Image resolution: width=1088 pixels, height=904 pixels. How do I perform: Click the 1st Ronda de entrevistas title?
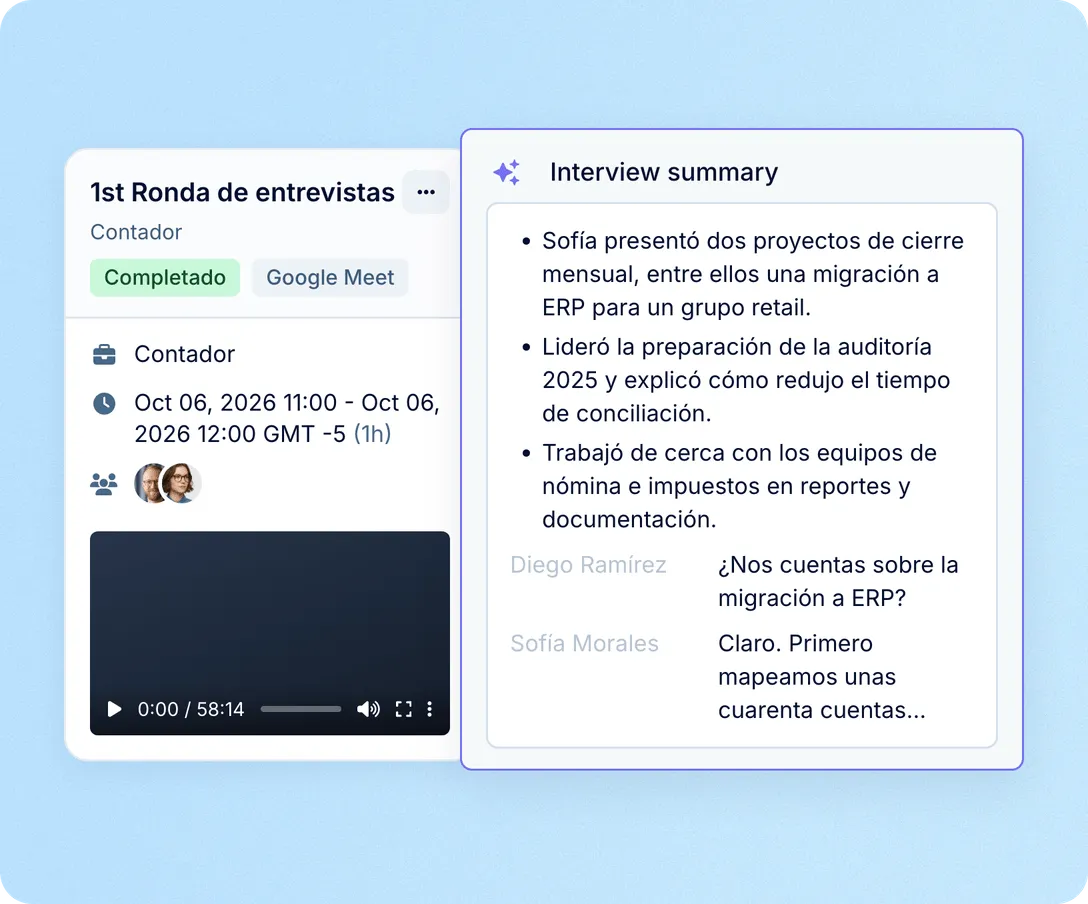pyautogui.click(x=242, y=192)
